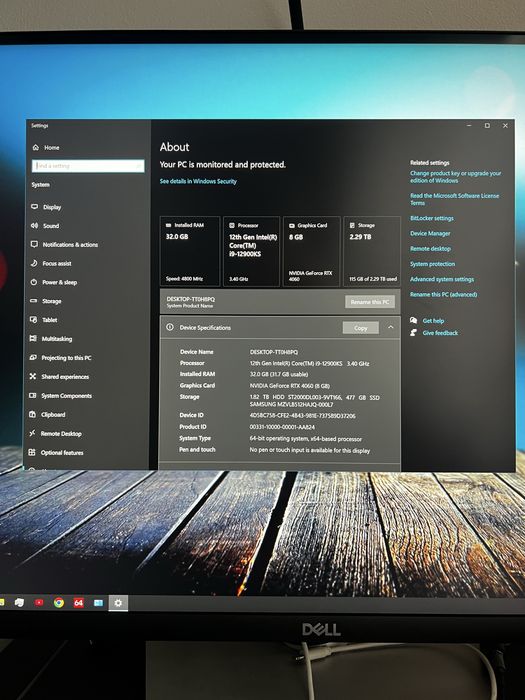The height and width of the screenshot is (700, 525).
Task: Click the Notifications & actions icon
Action: (x=34, y=244)
